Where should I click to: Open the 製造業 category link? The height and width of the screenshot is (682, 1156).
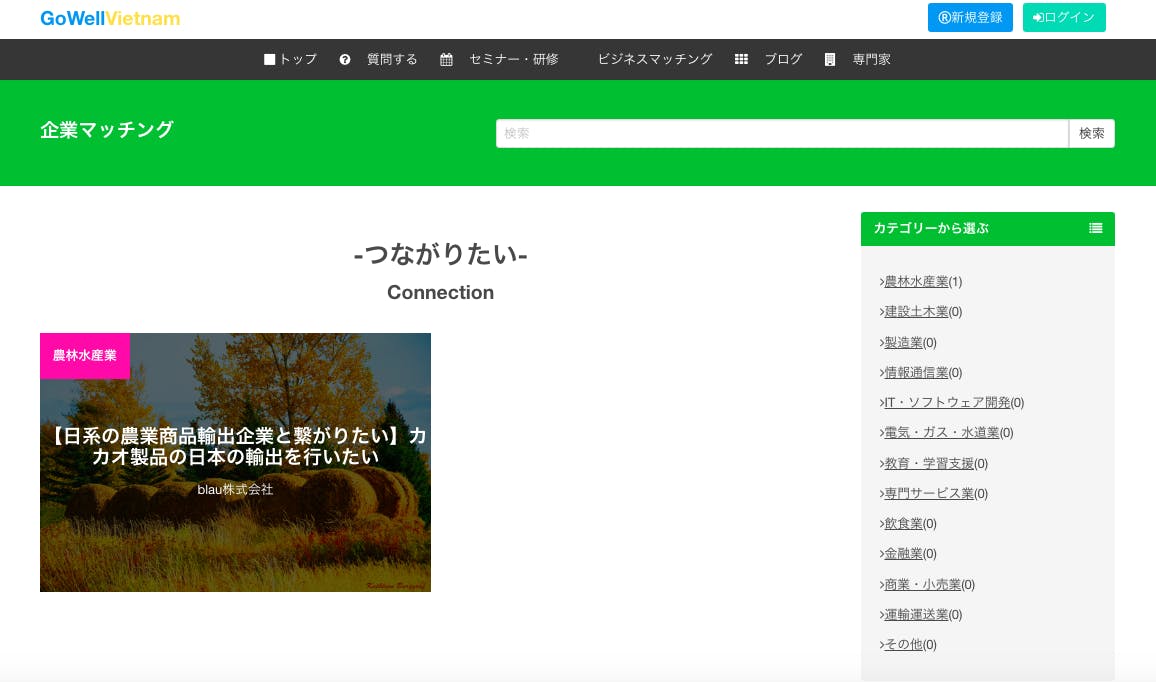(903, 343)
